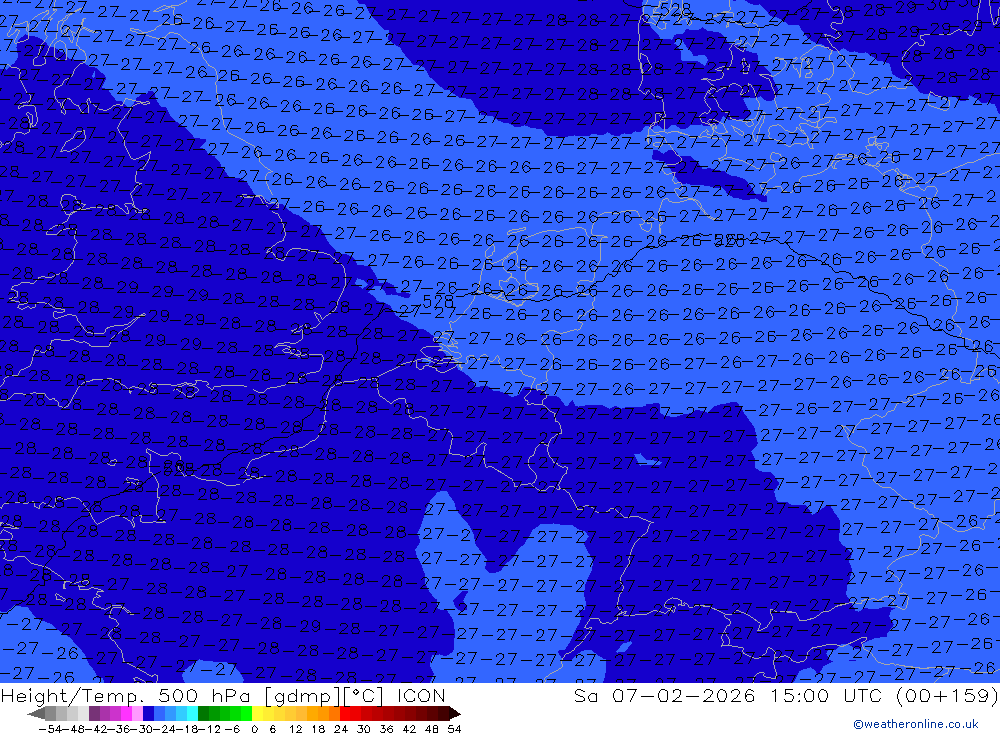The image size is (1000, 733).
Task: Click the '(00+159)' forecast hour text
Action: (x=947, y=695)
